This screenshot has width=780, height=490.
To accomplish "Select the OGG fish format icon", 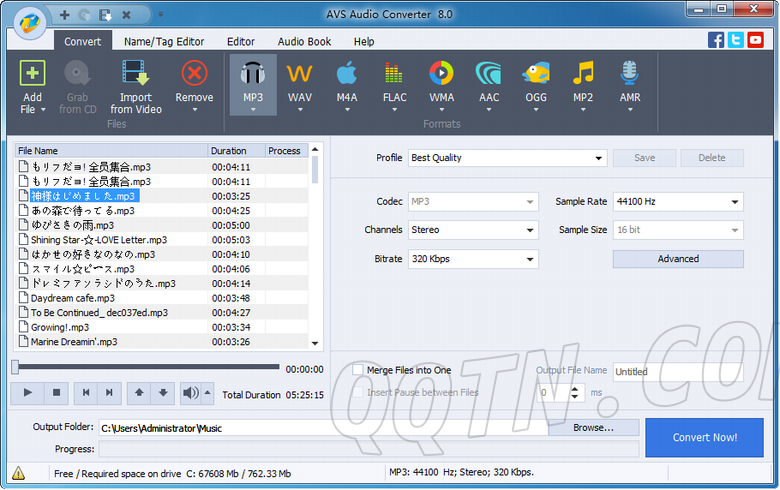I will [x=536, y=75].
